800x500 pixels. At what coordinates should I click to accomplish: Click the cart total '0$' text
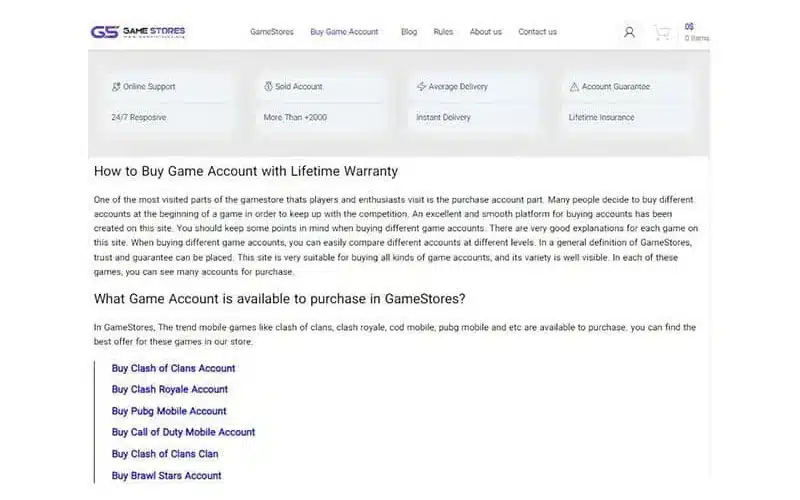coord(689,27)
